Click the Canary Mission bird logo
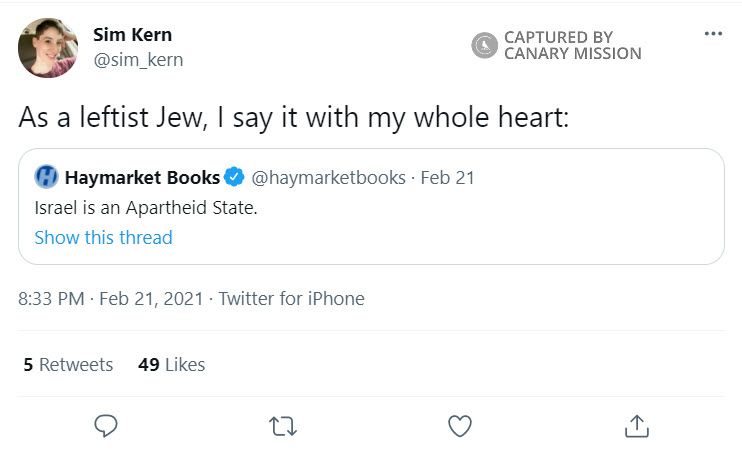This screenshot has width=742, height=454. [x=484, y=46]
